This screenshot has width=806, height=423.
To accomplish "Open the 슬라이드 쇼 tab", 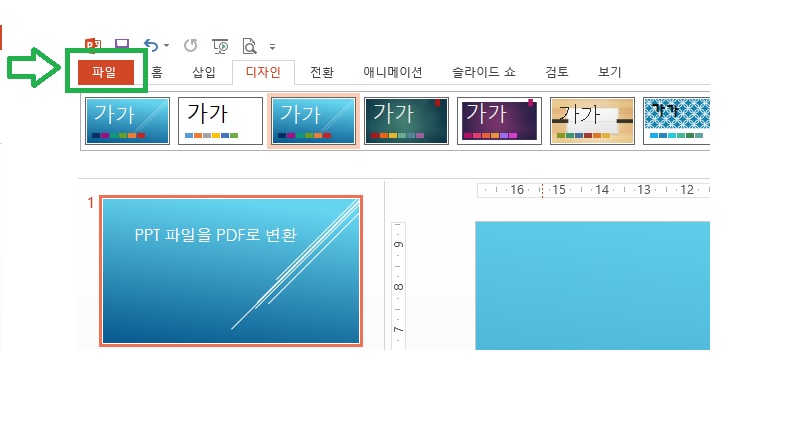I will (484, 72).
